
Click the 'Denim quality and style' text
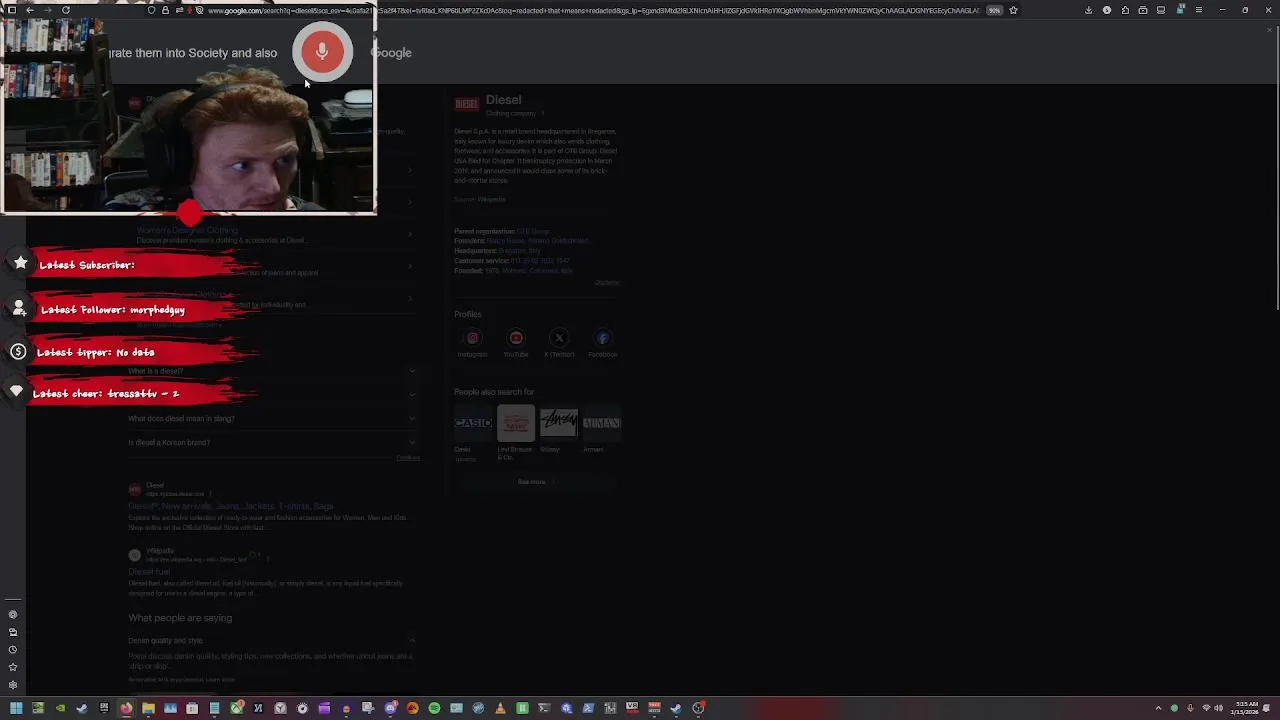[x=165, y=641]
